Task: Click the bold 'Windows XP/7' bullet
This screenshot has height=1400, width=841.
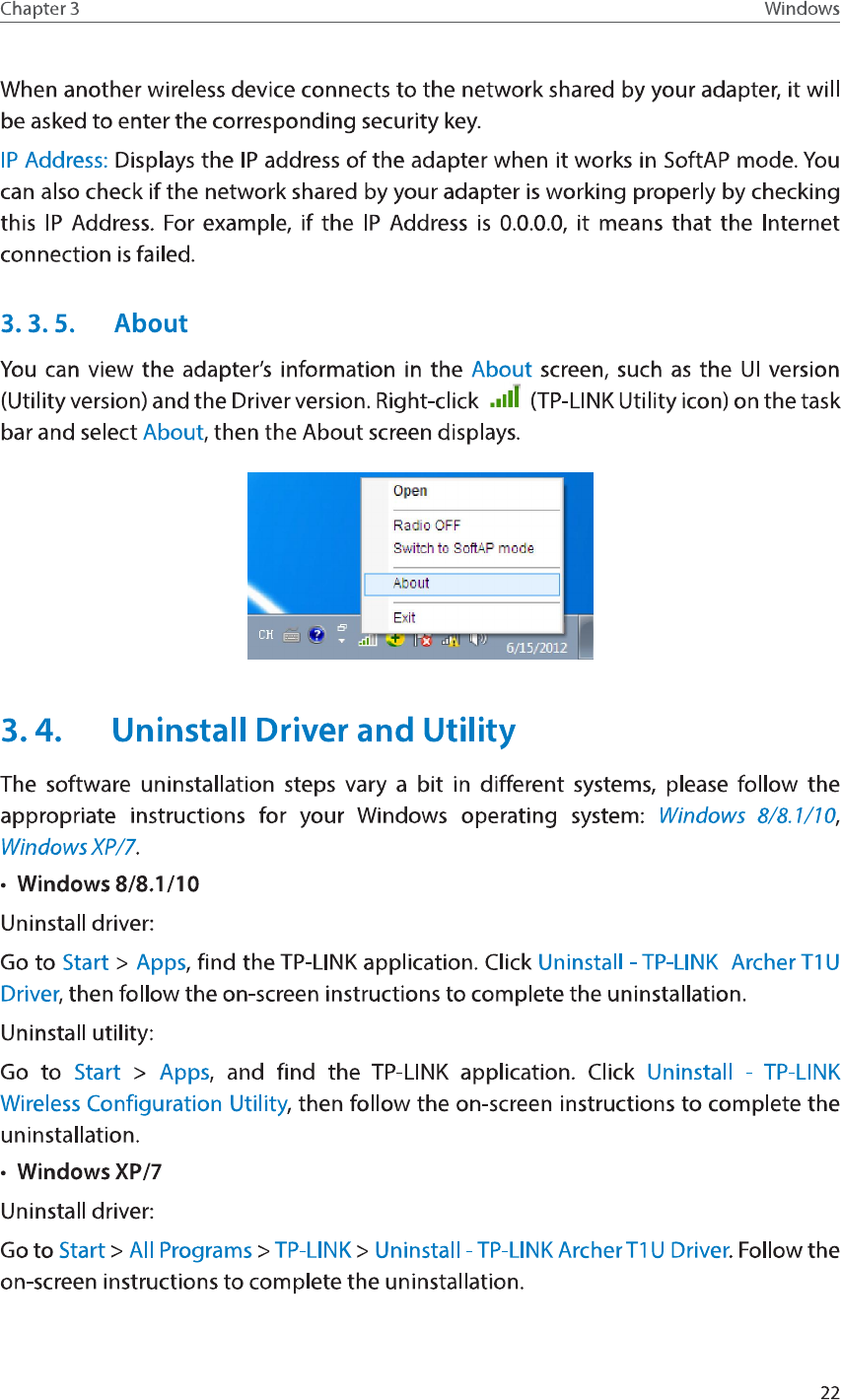Action: pyautogui.click(x=90, y=1171)
